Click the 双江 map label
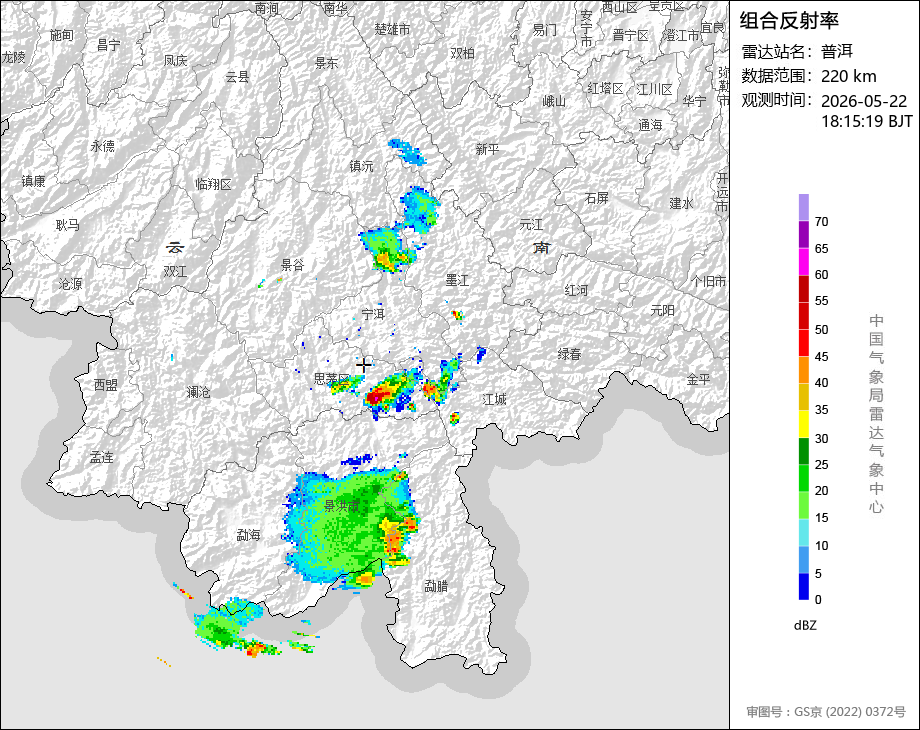920x730 pixels. tap(175, 272)
